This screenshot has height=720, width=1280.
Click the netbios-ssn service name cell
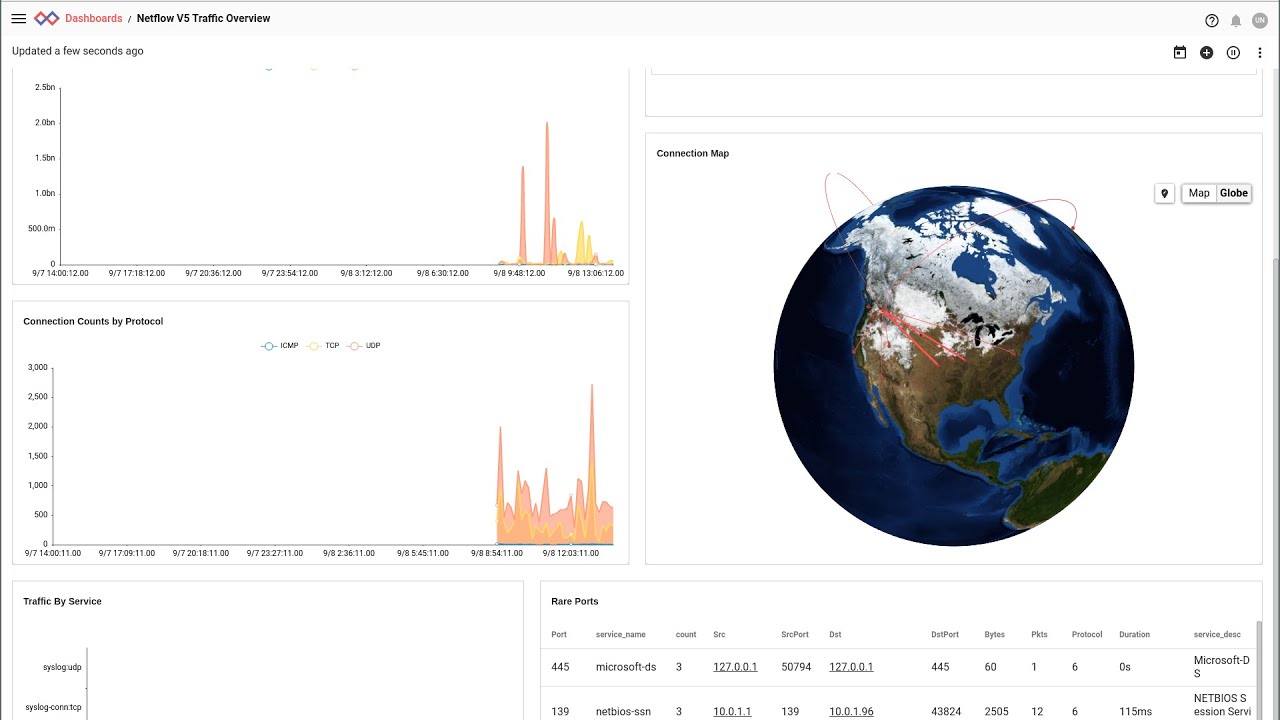(x=623, y=712)
